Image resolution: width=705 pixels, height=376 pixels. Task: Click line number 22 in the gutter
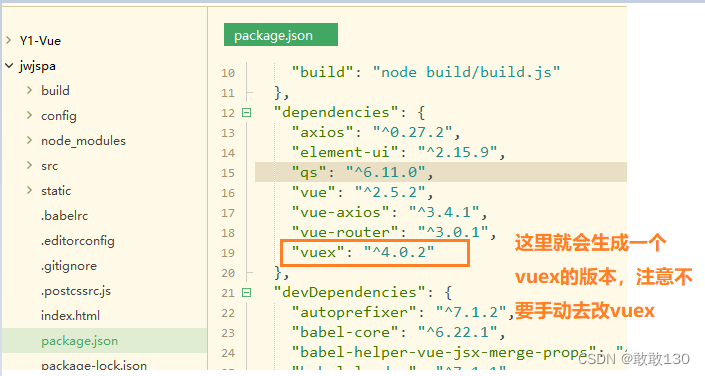pyautogui.click(x=228, y=313)
